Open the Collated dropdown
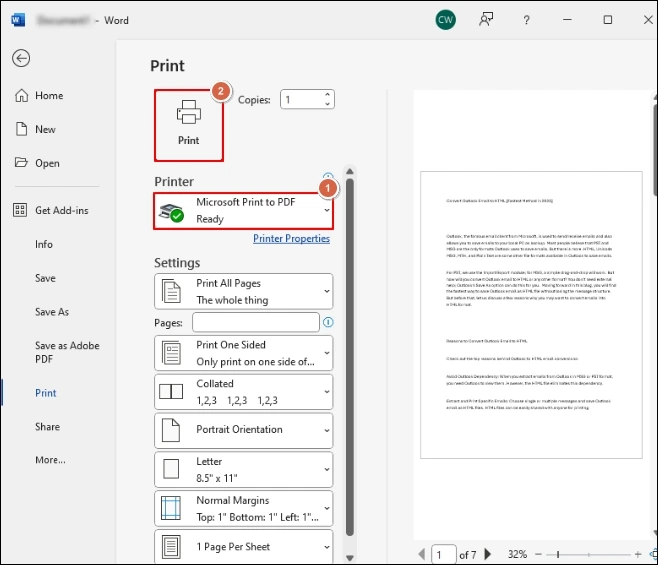Viewport: 658px width, 565px height. [243, 392]
